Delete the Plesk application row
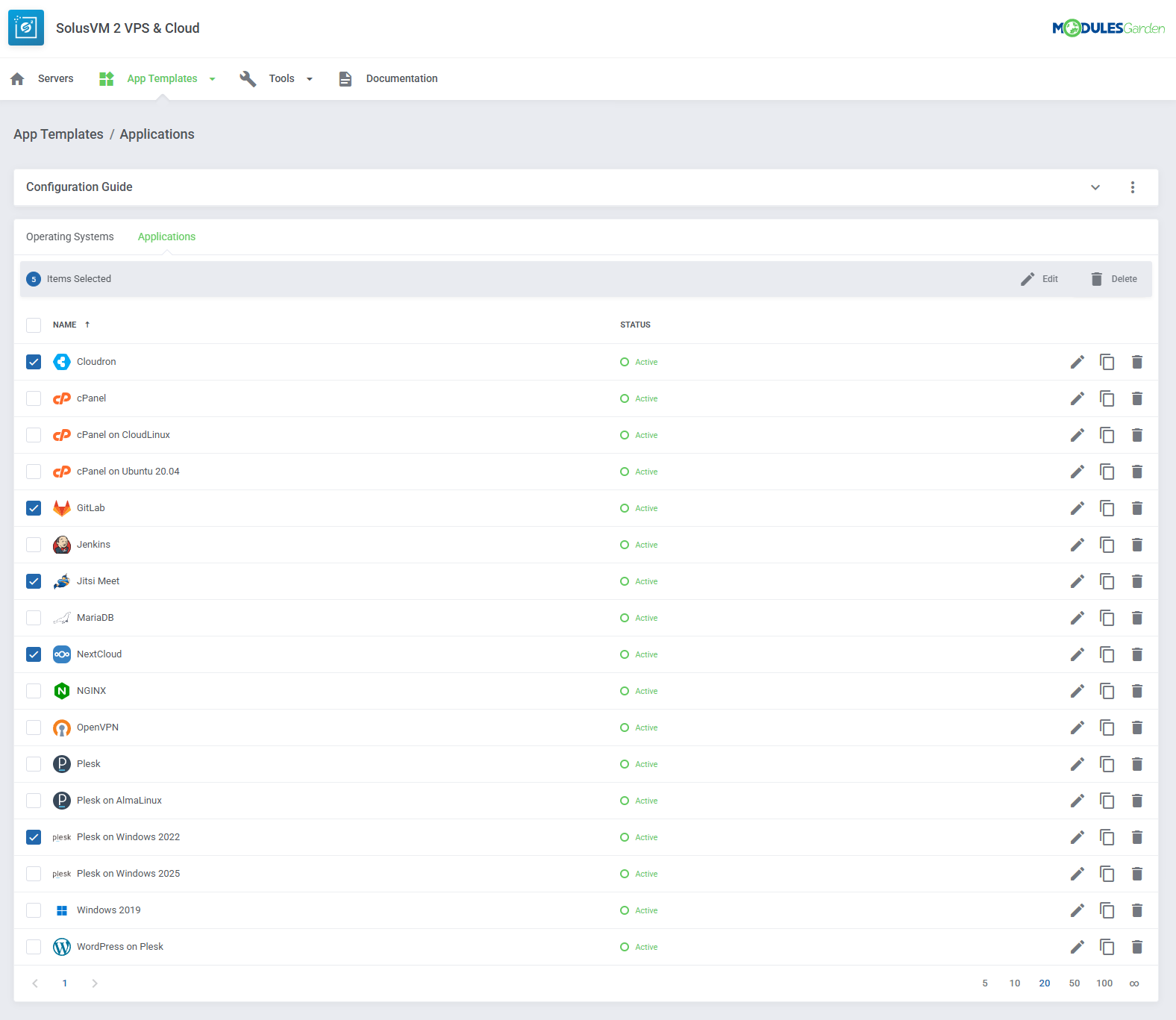The width and height of the screenshot is (1176, 1020). [1136, 764]
